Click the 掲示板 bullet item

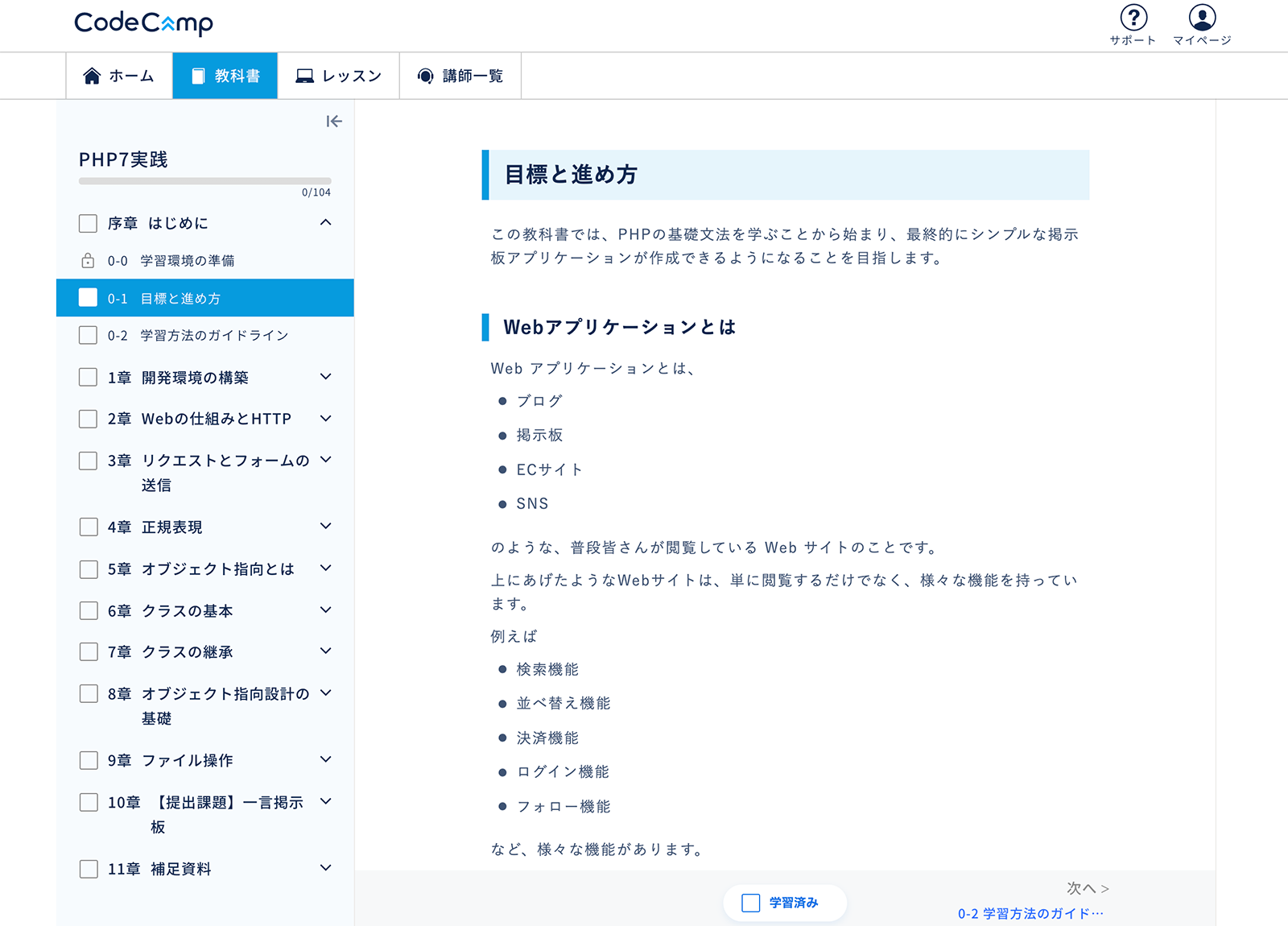(x=539, y=435)
